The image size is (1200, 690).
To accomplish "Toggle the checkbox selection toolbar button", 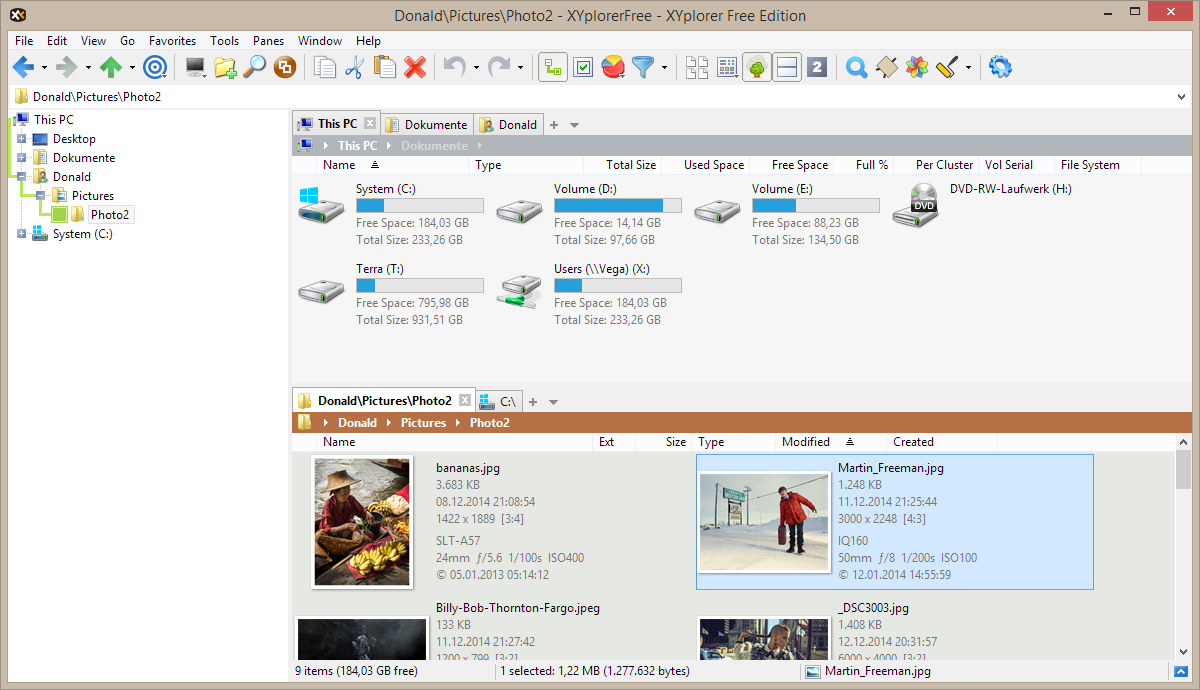I will click(584, 67).
